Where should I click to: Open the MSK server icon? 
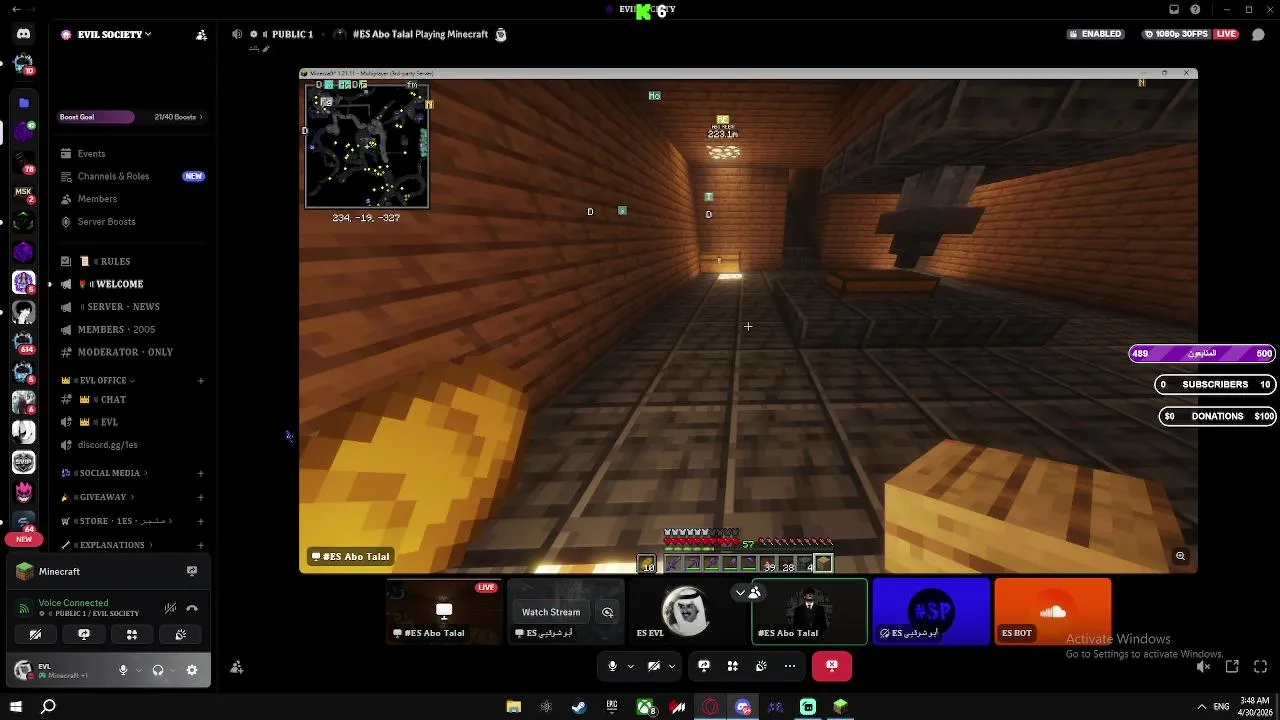click(23, 192)
